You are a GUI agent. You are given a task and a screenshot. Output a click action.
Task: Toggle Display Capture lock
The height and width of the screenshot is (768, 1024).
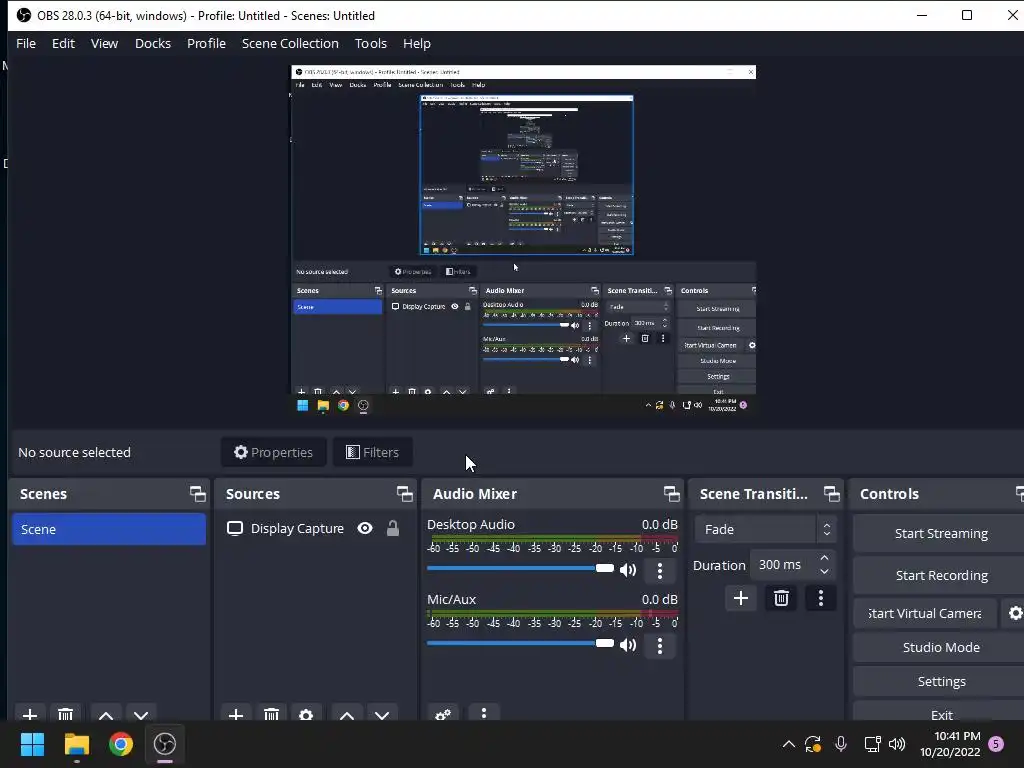[392, 528]
